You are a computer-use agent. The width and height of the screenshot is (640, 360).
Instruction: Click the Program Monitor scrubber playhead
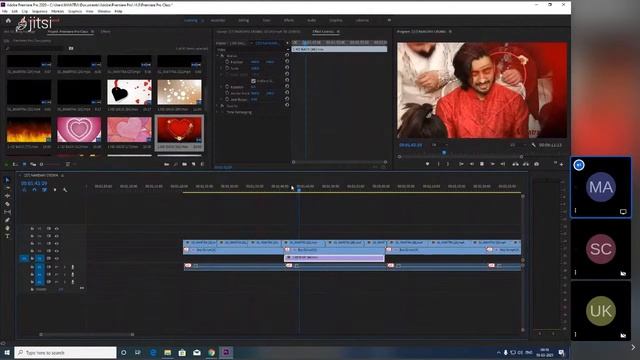point(444,153)
